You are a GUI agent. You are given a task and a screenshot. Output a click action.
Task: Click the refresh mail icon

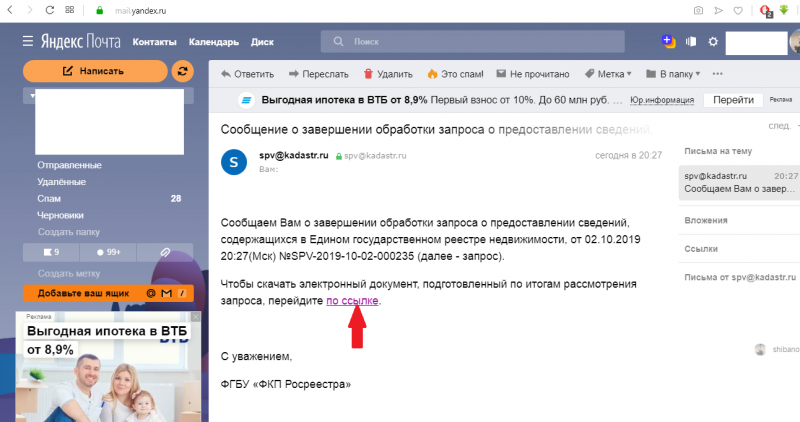182,71
